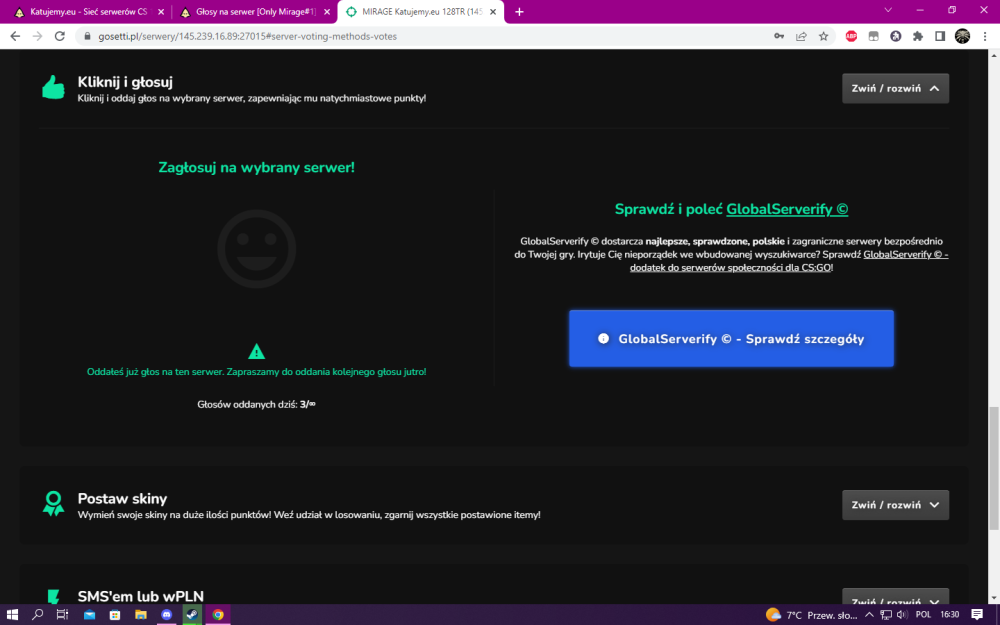This screenshot has width=1000, height=625.
Task: Open the saved passwords key icon
Action: [x=779, y=36]
